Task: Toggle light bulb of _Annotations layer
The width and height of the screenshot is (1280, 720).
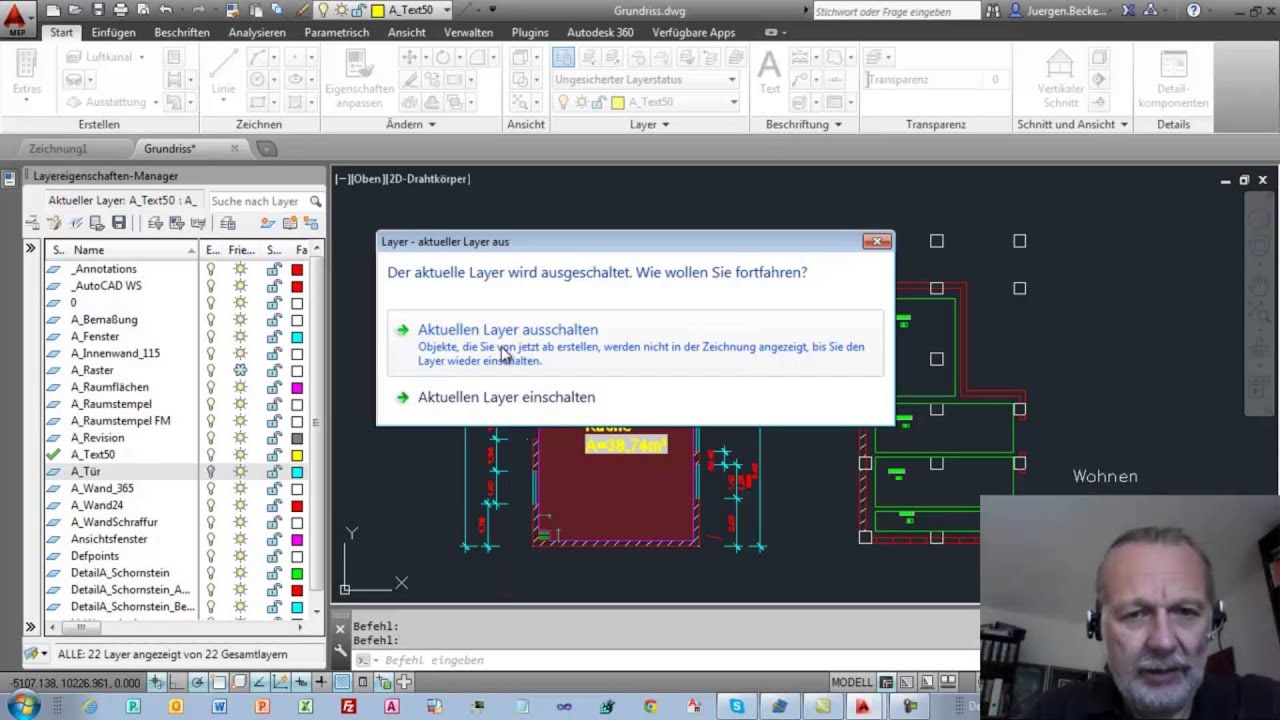Action: [211, 269]
